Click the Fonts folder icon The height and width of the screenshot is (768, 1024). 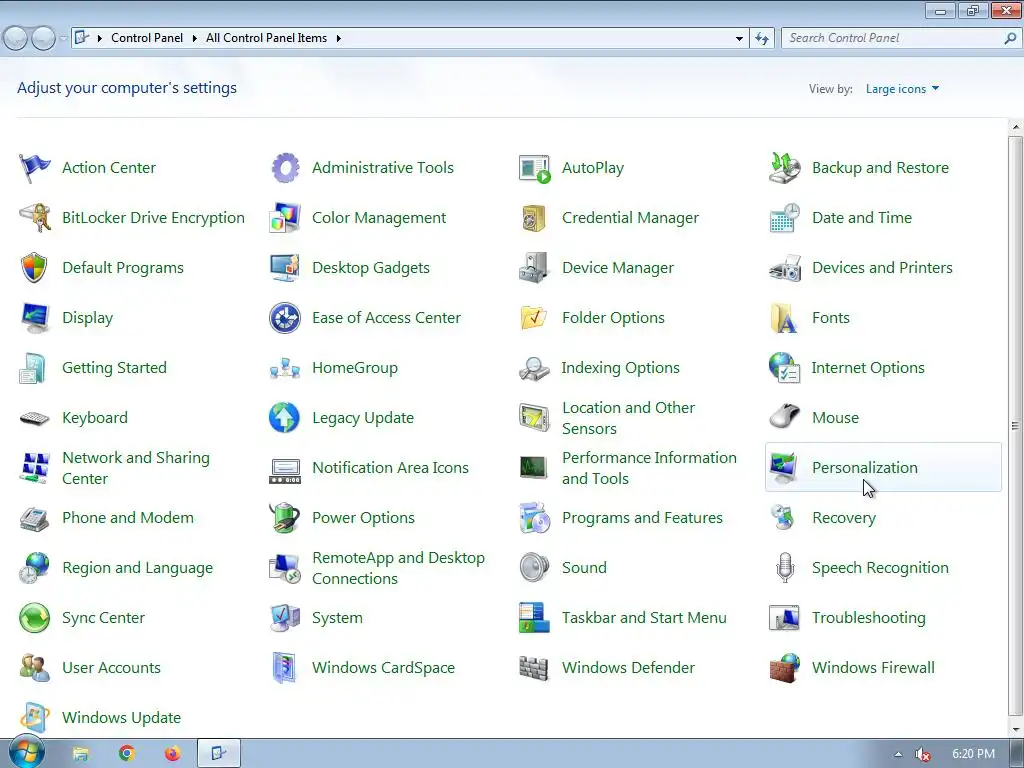(x=784, y=318)
